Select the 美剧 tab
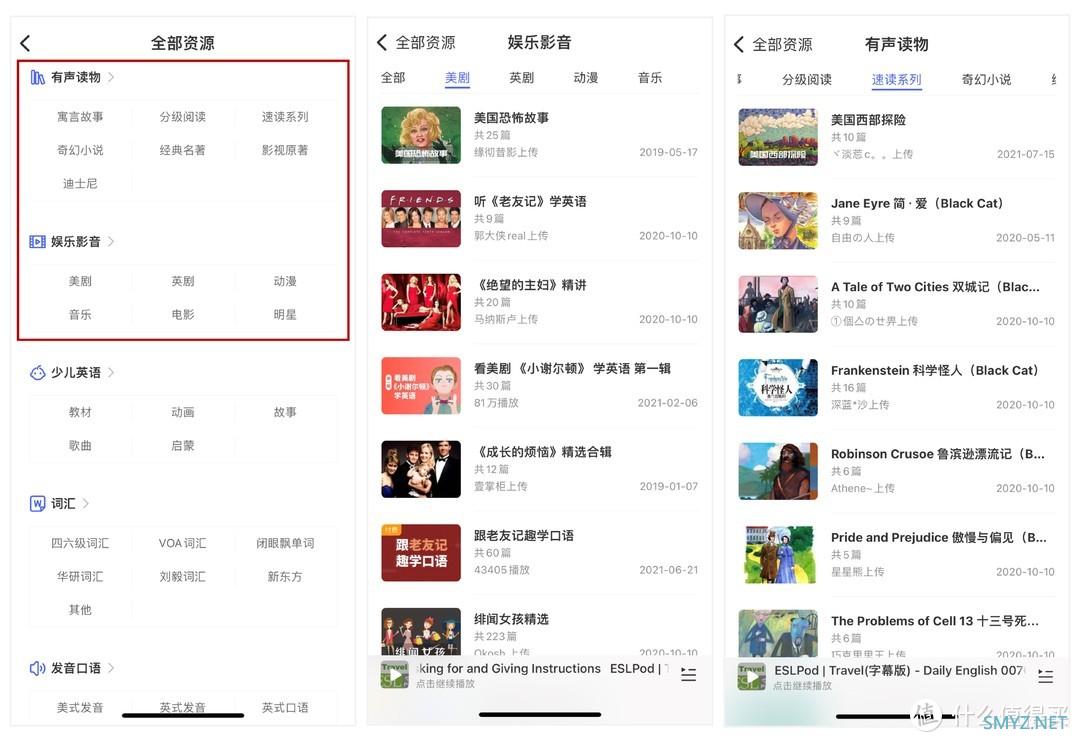The image size is (1080, 742). (457, 78)
